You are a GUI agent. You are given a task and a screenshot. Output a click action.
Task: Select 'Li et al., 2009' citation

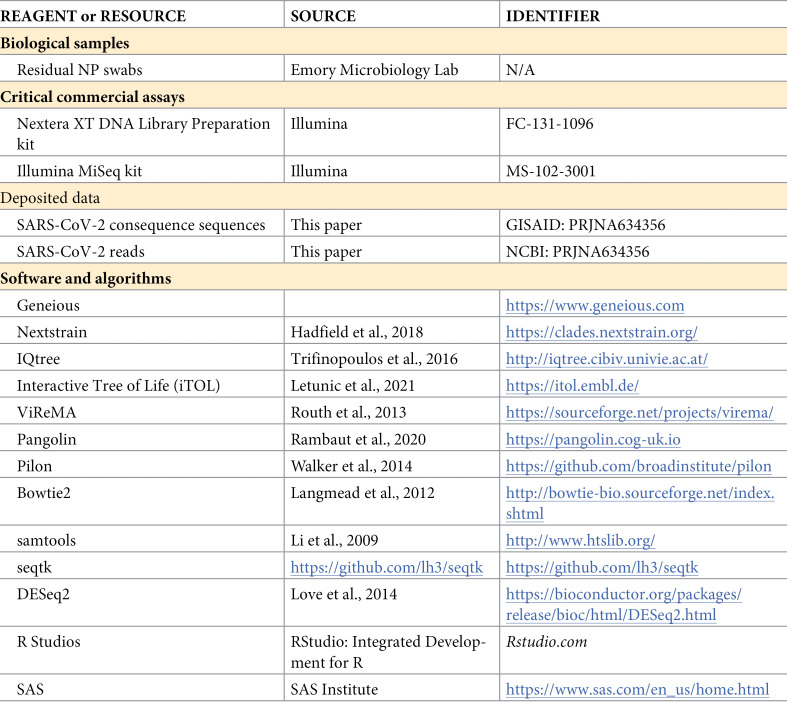(334, 540)
